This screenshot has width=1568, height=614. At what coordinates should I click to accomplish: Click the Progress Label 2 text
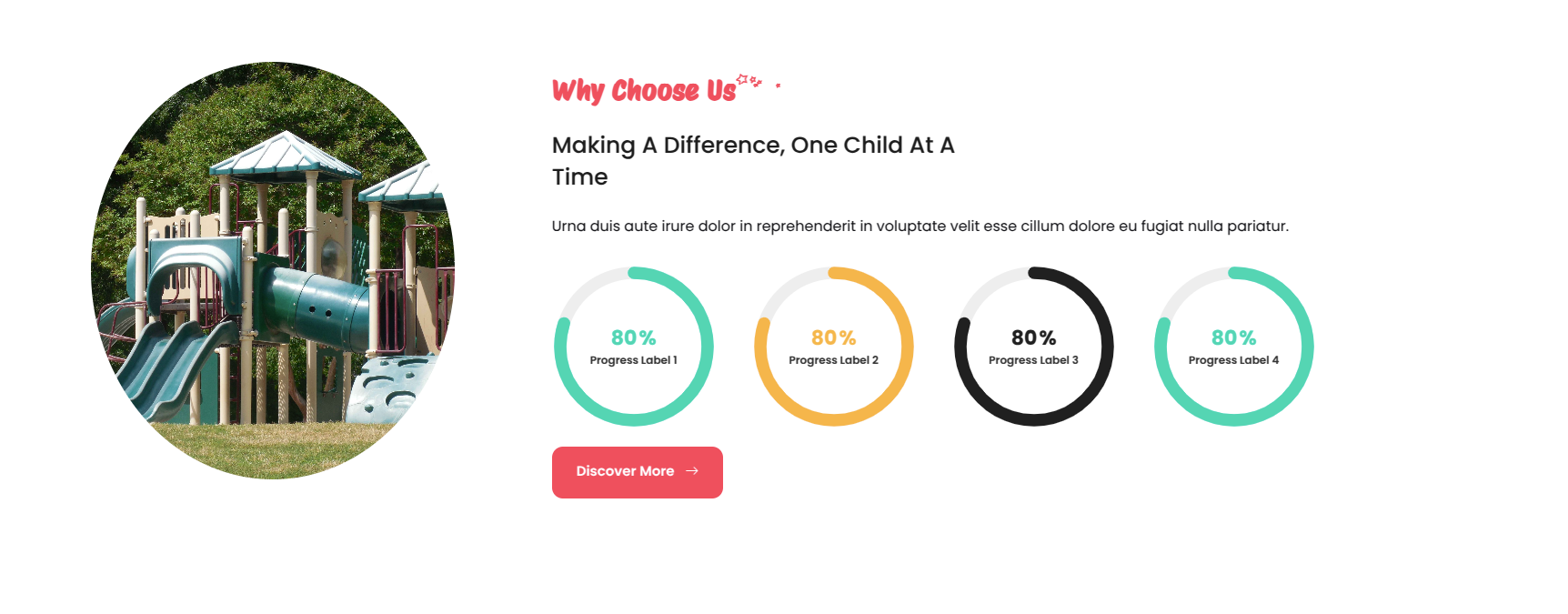(834, 360)
